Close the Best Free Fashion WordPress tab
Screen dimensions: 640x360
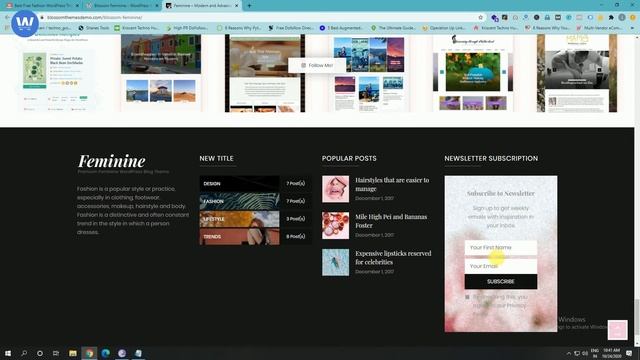(77, 6)
